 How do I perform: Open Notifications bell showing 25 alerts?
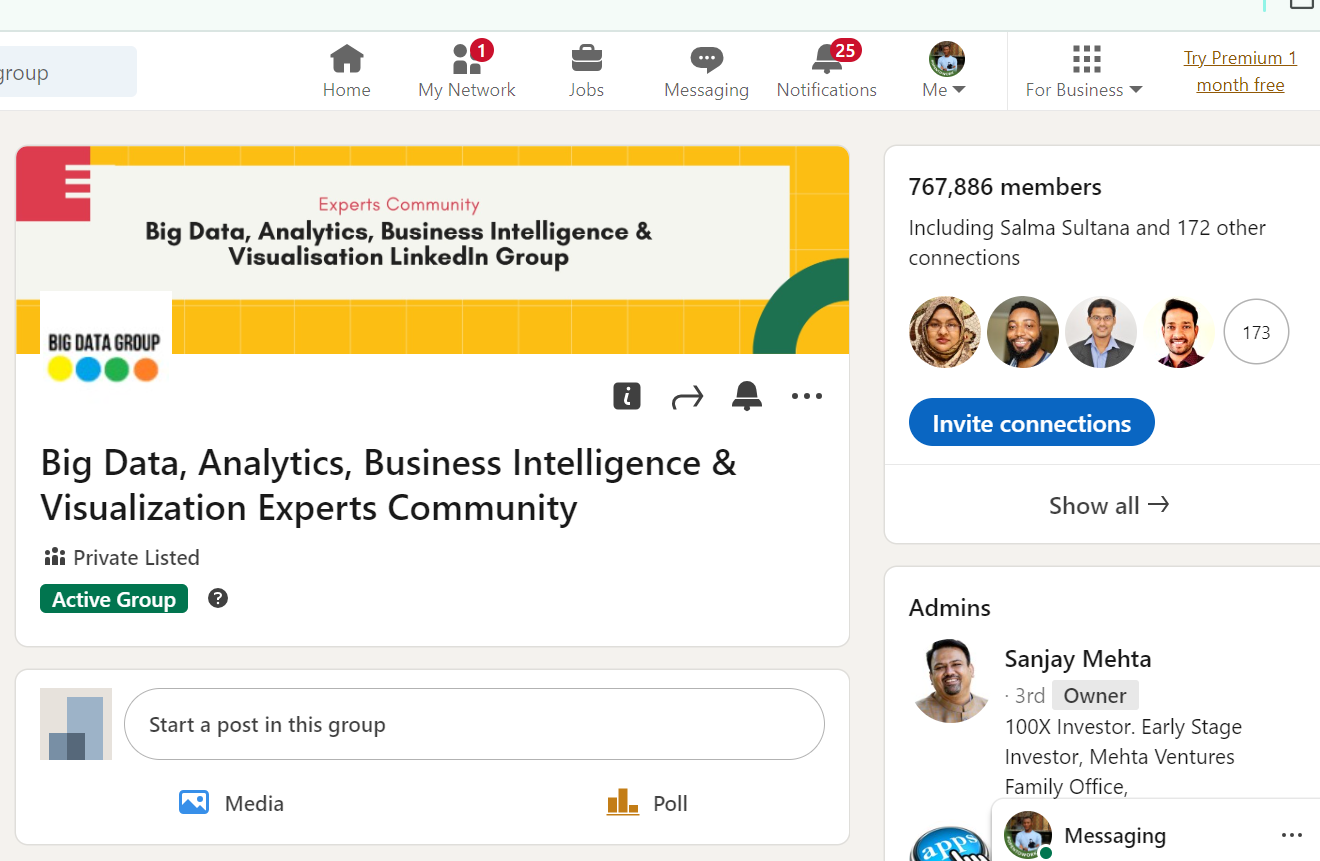pos(827,70)
